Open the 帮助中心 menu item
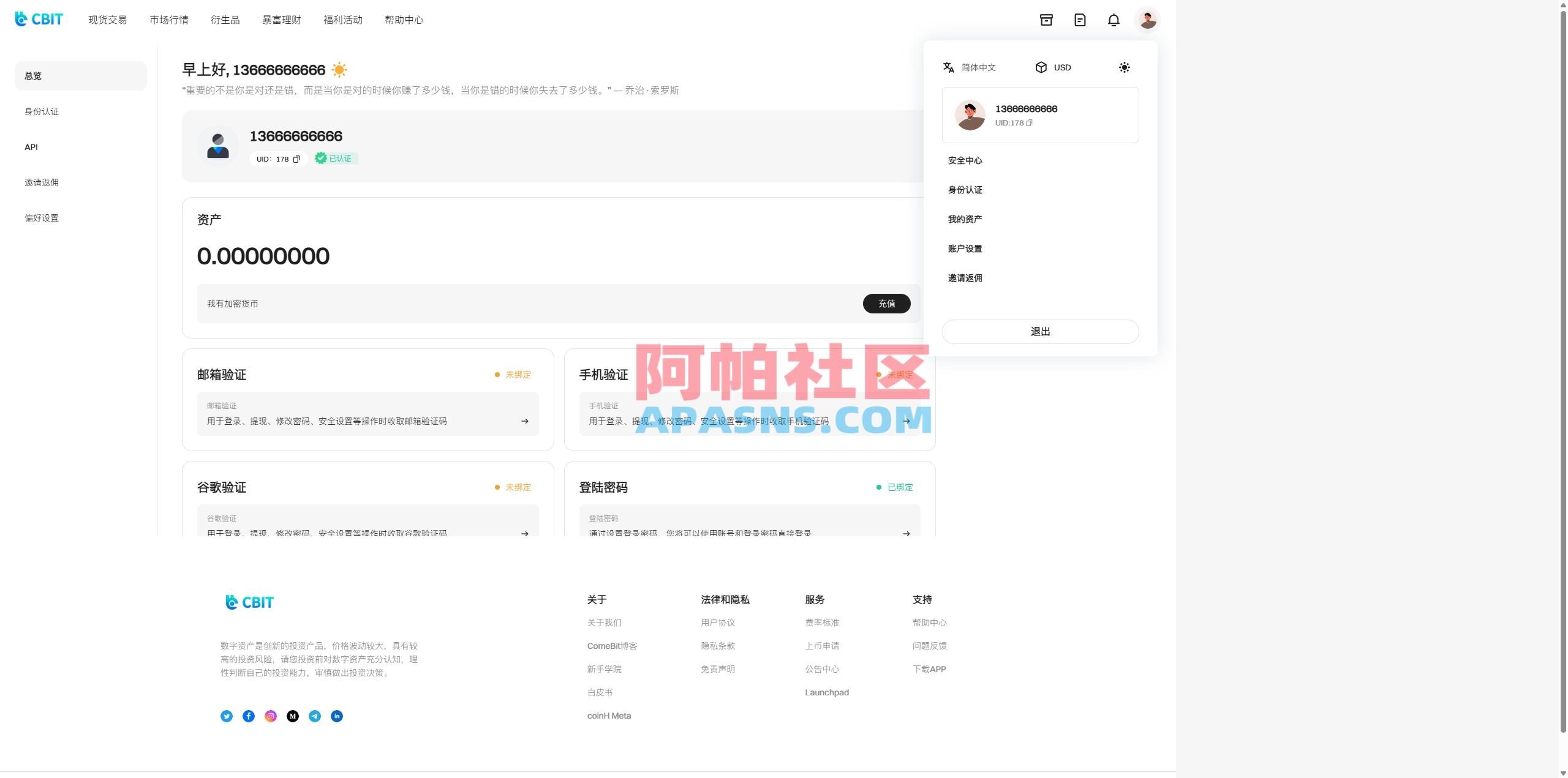The height and width of the screenshot is (778, 1568). pyautogui.click(x=404, y=20)
